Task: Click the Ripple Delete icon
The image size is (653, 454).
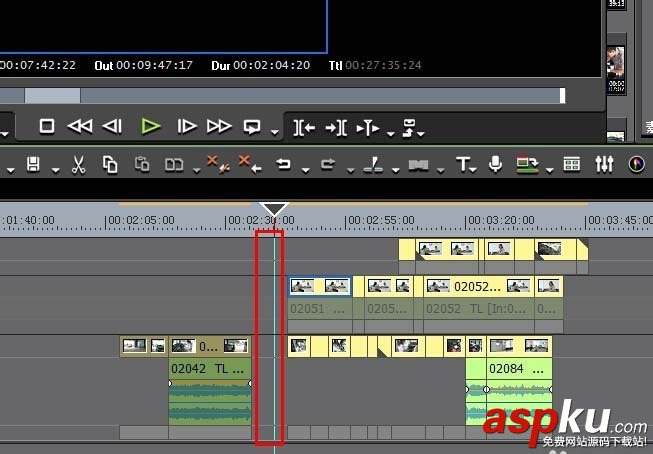Action: pos(219,164)
